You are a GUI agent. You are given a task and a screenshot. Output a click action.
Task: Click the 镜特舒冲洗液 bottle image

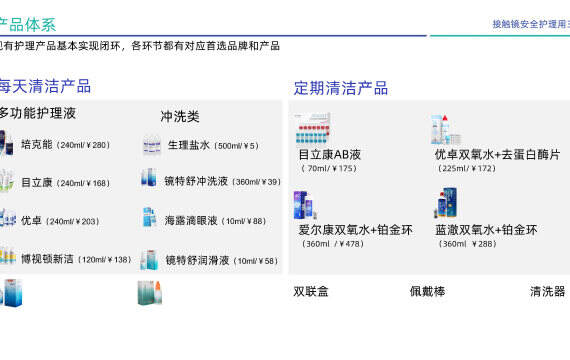coord(149,178)
